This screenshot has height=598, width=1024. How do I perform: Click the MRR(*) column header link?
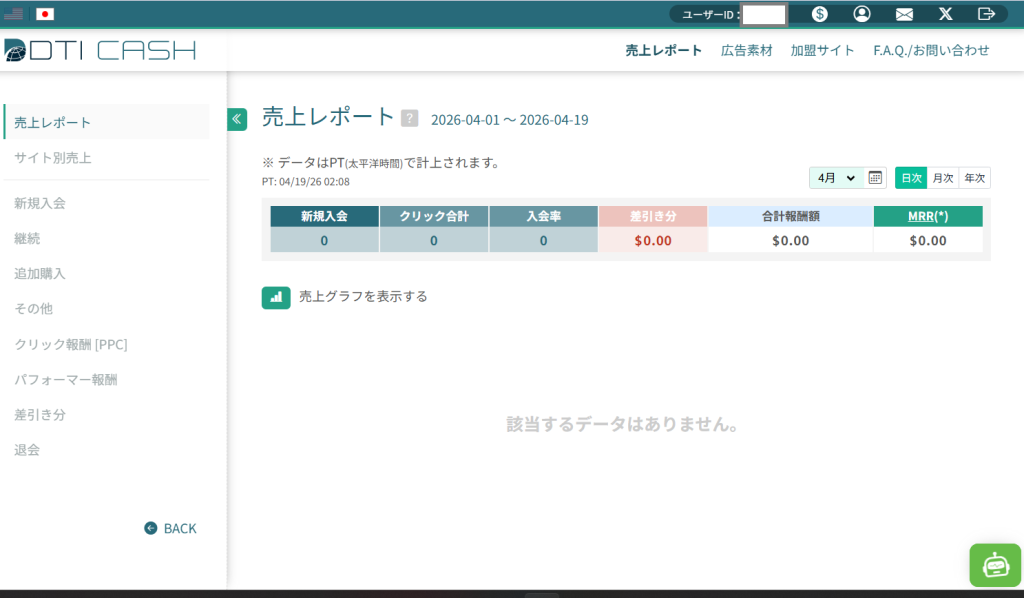[x=927, y=216]
